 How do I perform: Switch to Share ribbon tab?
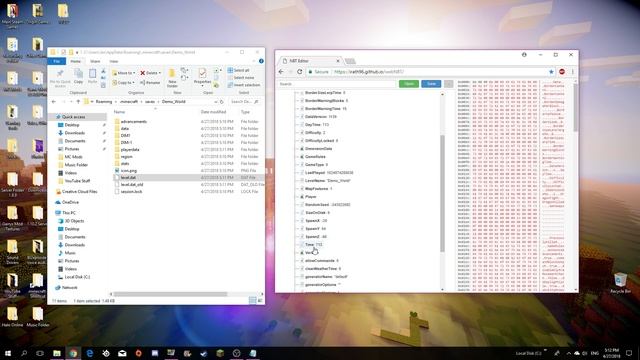click(95, 61)
